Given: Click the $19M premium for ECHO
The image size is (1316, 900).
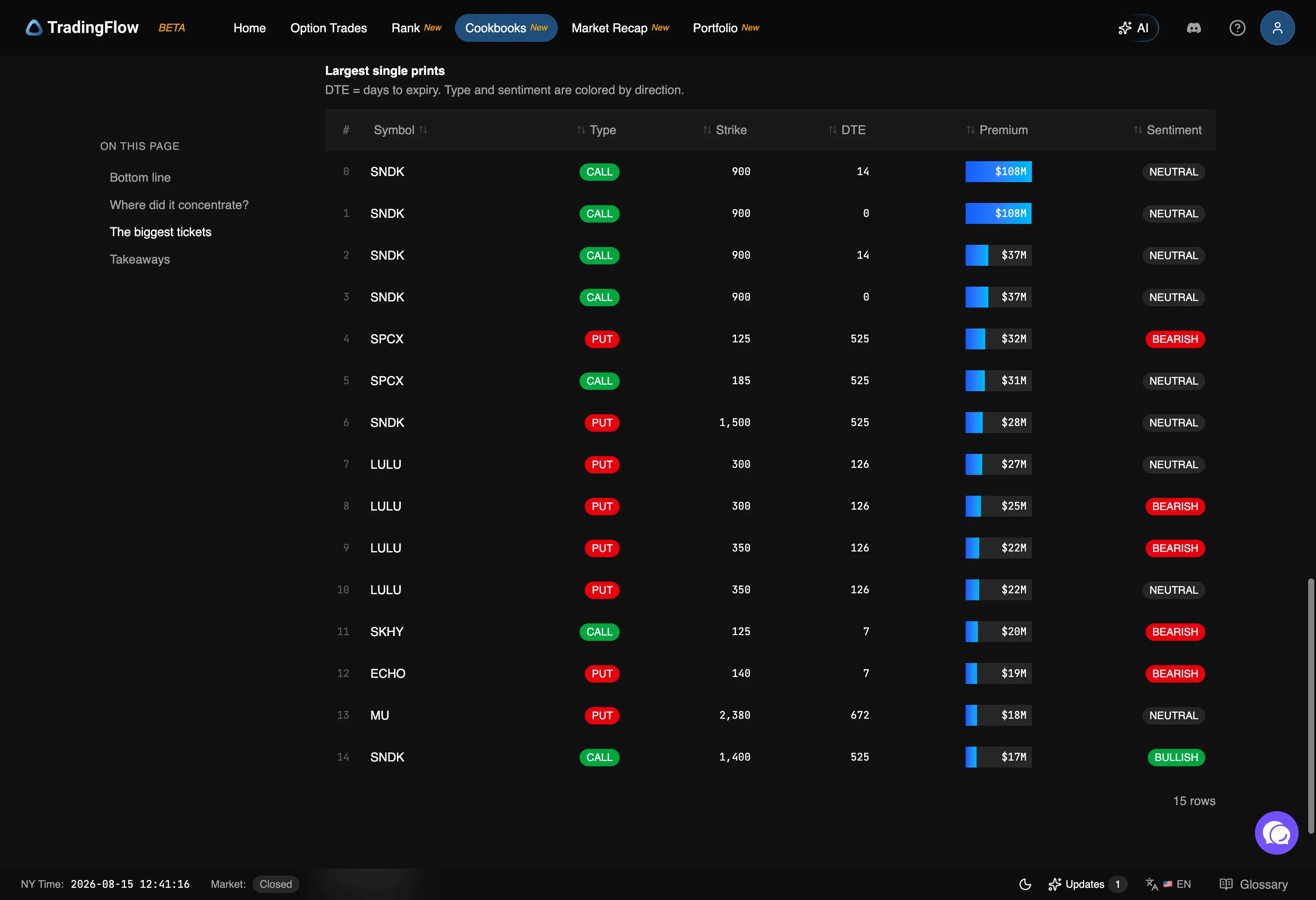Looking at the screenshot, I should pos(998,673).
